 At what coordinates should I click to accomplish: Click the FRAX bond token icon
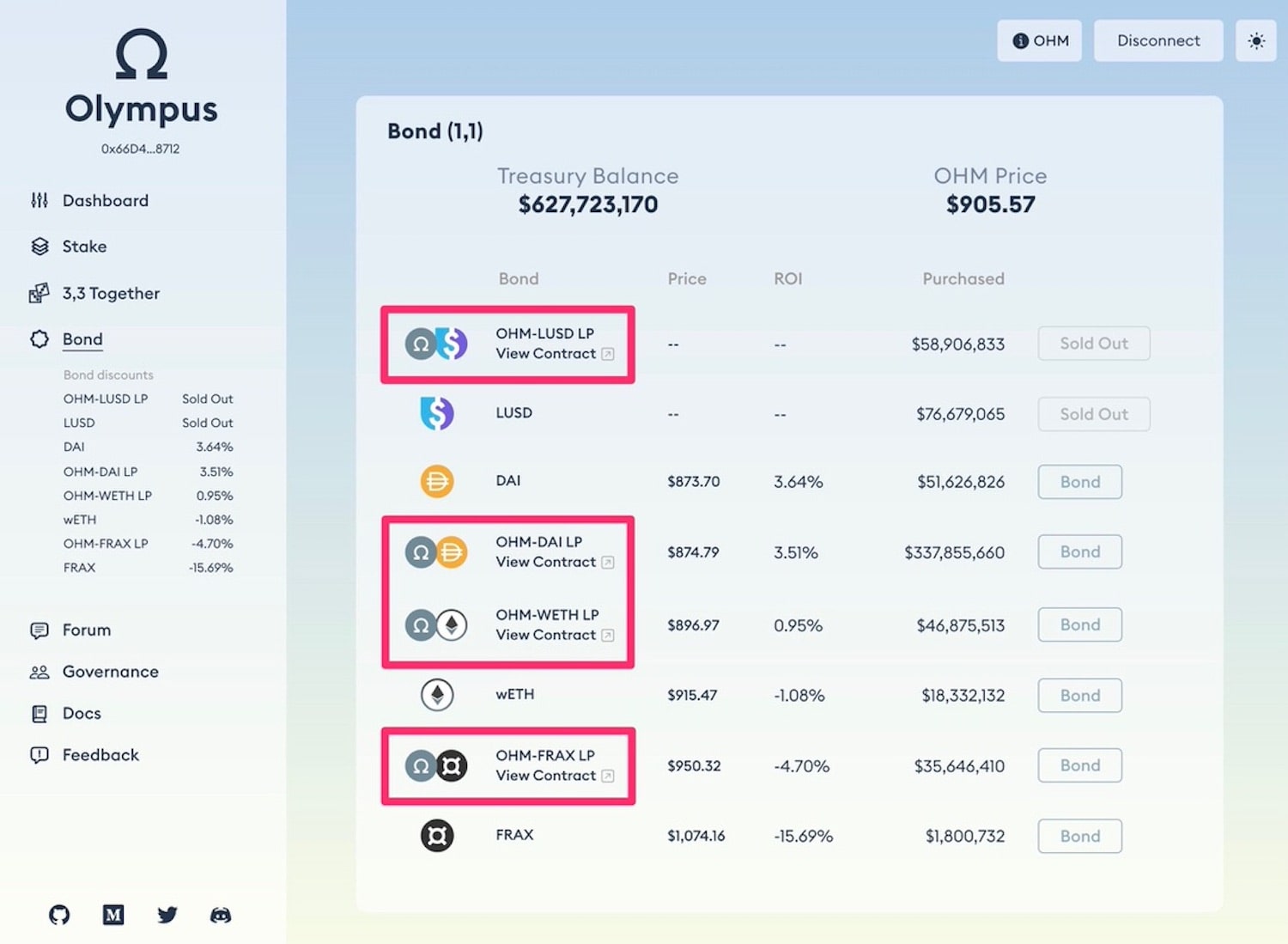(437, 835)
